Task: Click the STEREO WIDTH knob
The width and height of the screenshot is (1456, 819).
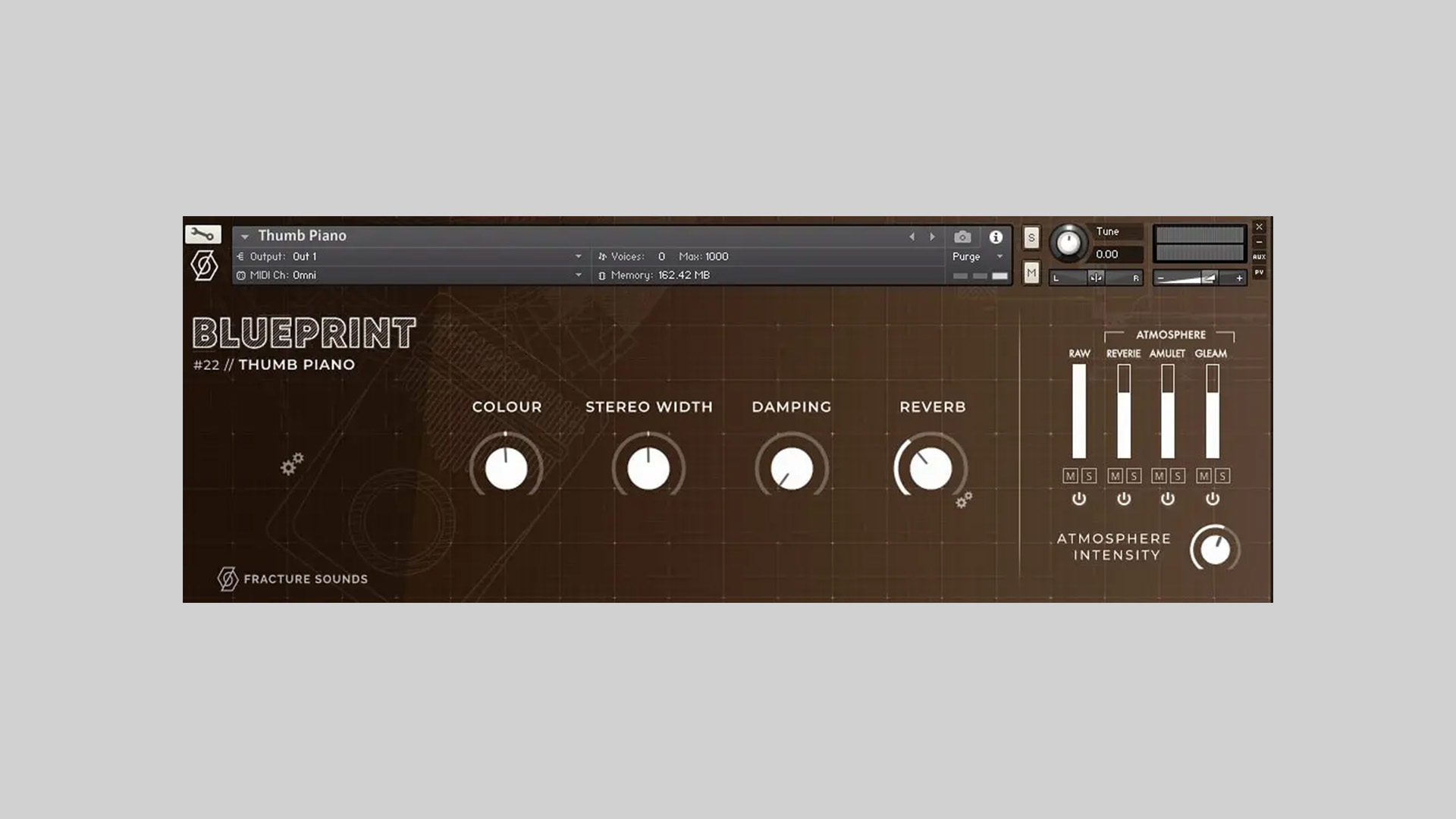Action: point(648,468)
